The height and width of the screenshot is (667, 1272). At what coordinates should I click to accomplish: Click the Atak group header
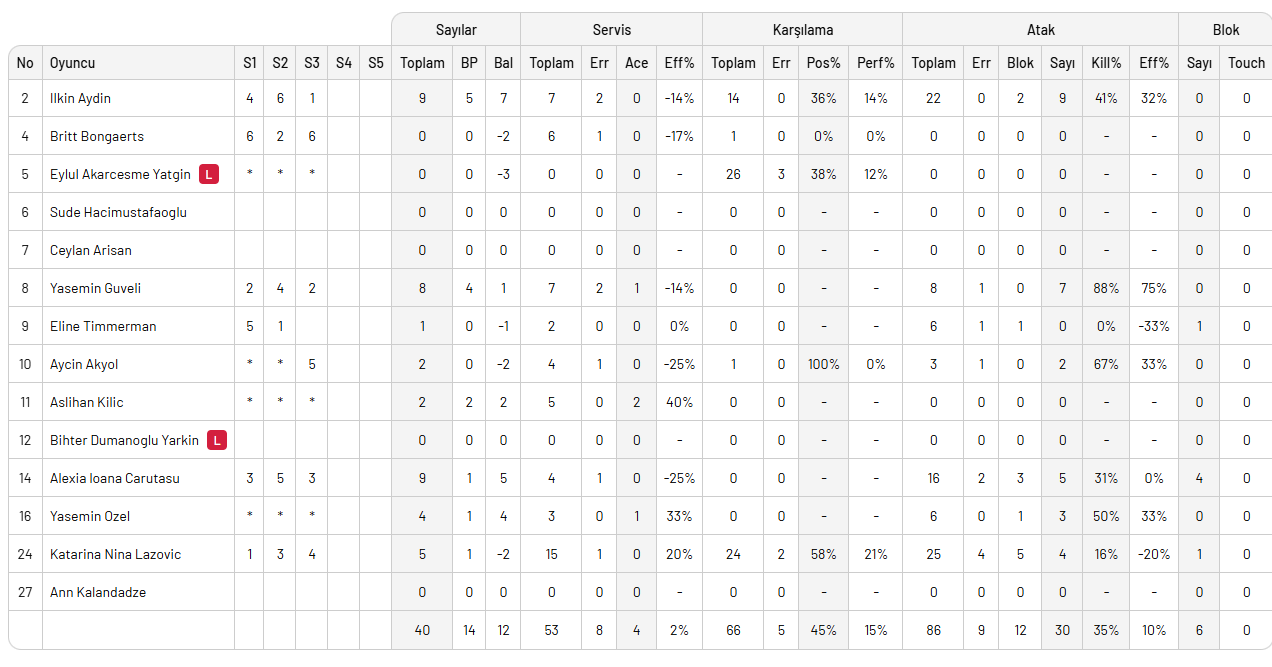(1040, 30)
